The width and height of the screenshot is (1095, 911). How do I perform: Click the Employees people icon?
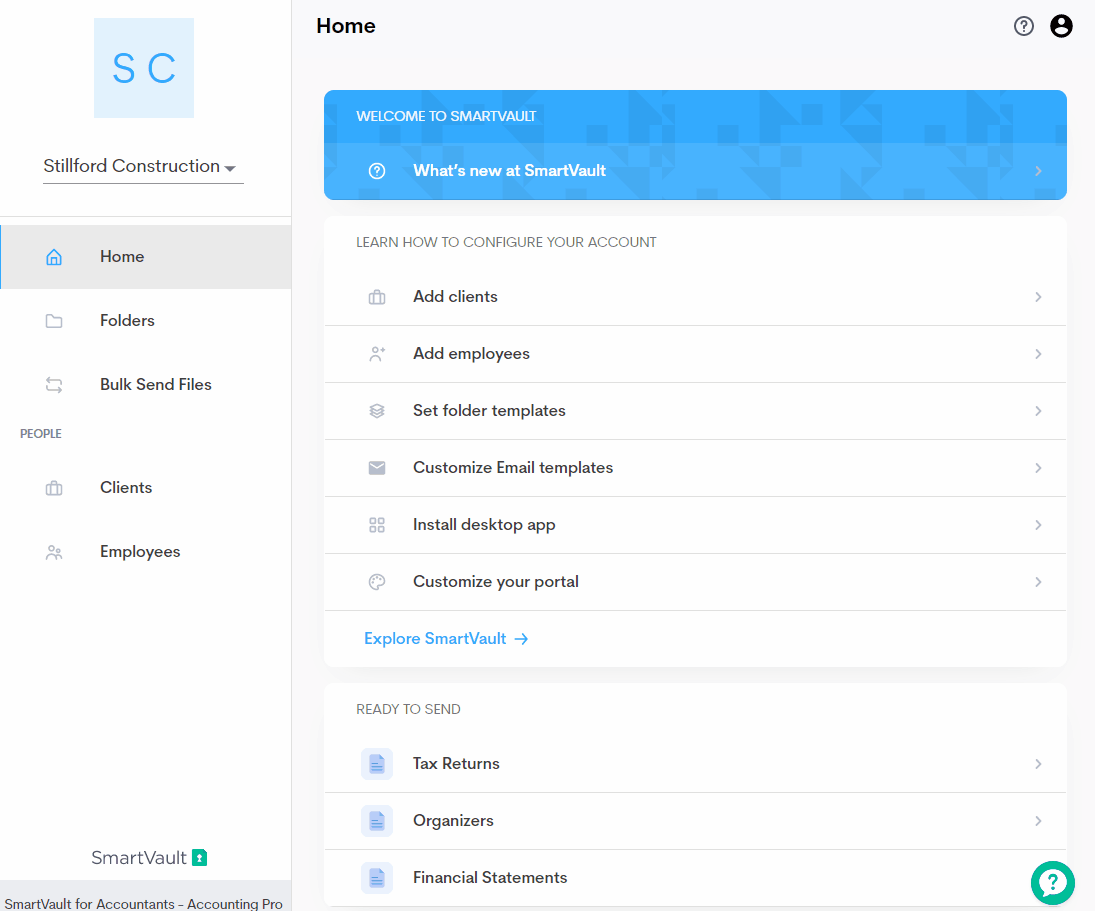point(54,551)
